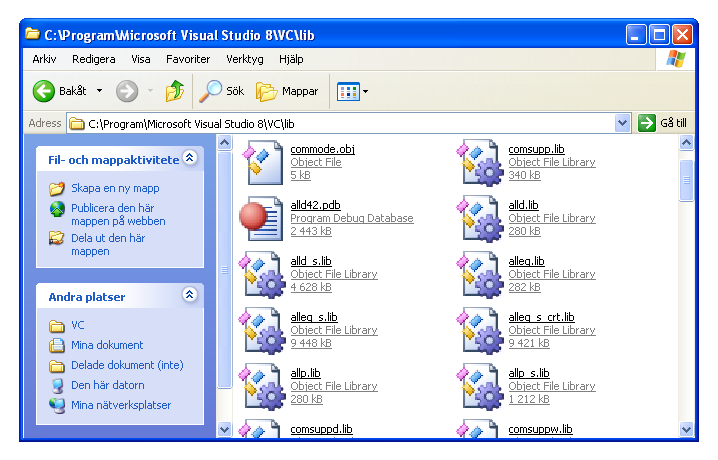
Task: Toggle the Mappar folders pane
Action: (x=287, y=91)
